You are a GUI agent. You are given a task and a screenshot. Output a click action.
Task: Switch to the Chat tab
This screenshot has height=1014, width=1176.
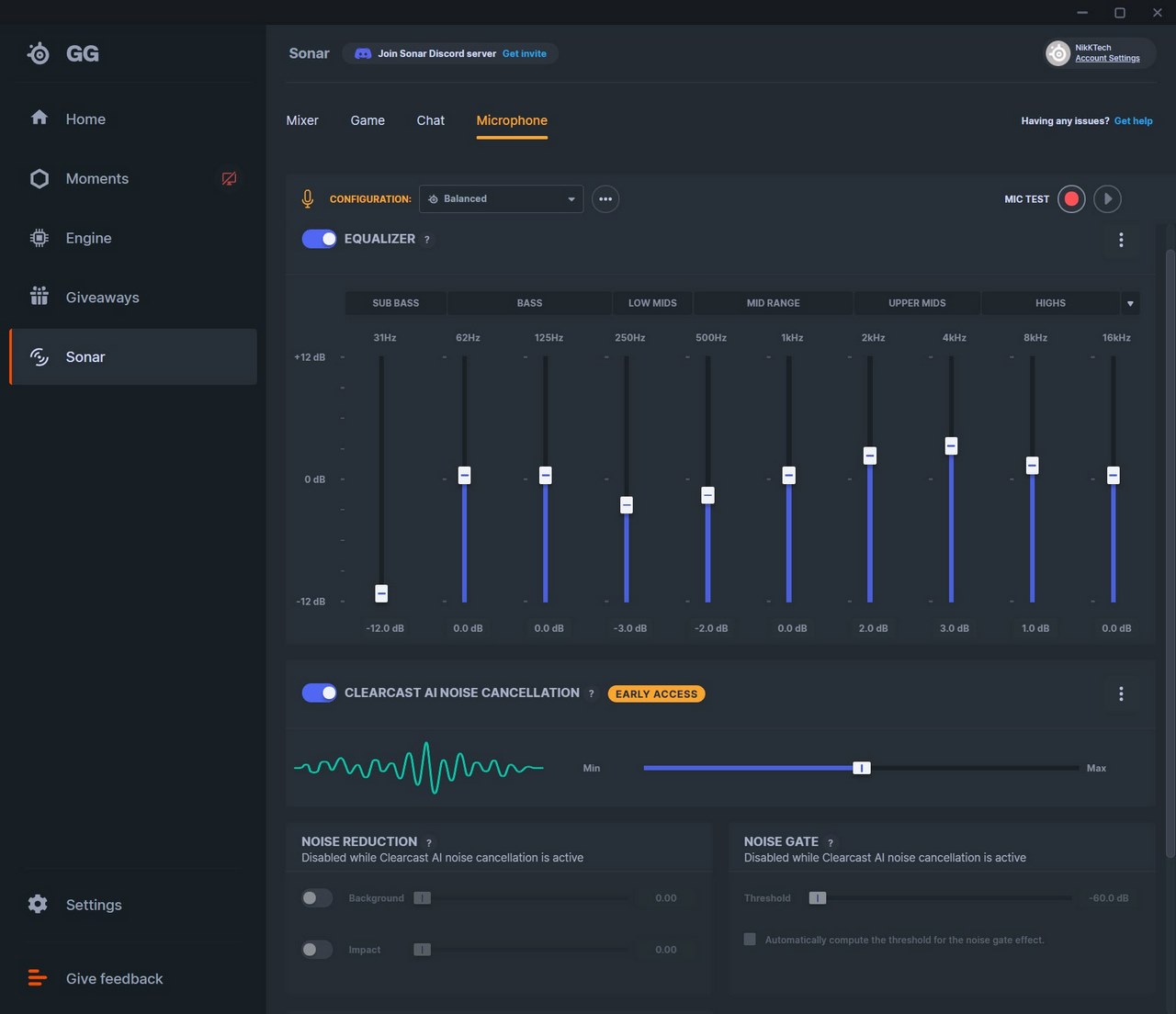(430, 120)
